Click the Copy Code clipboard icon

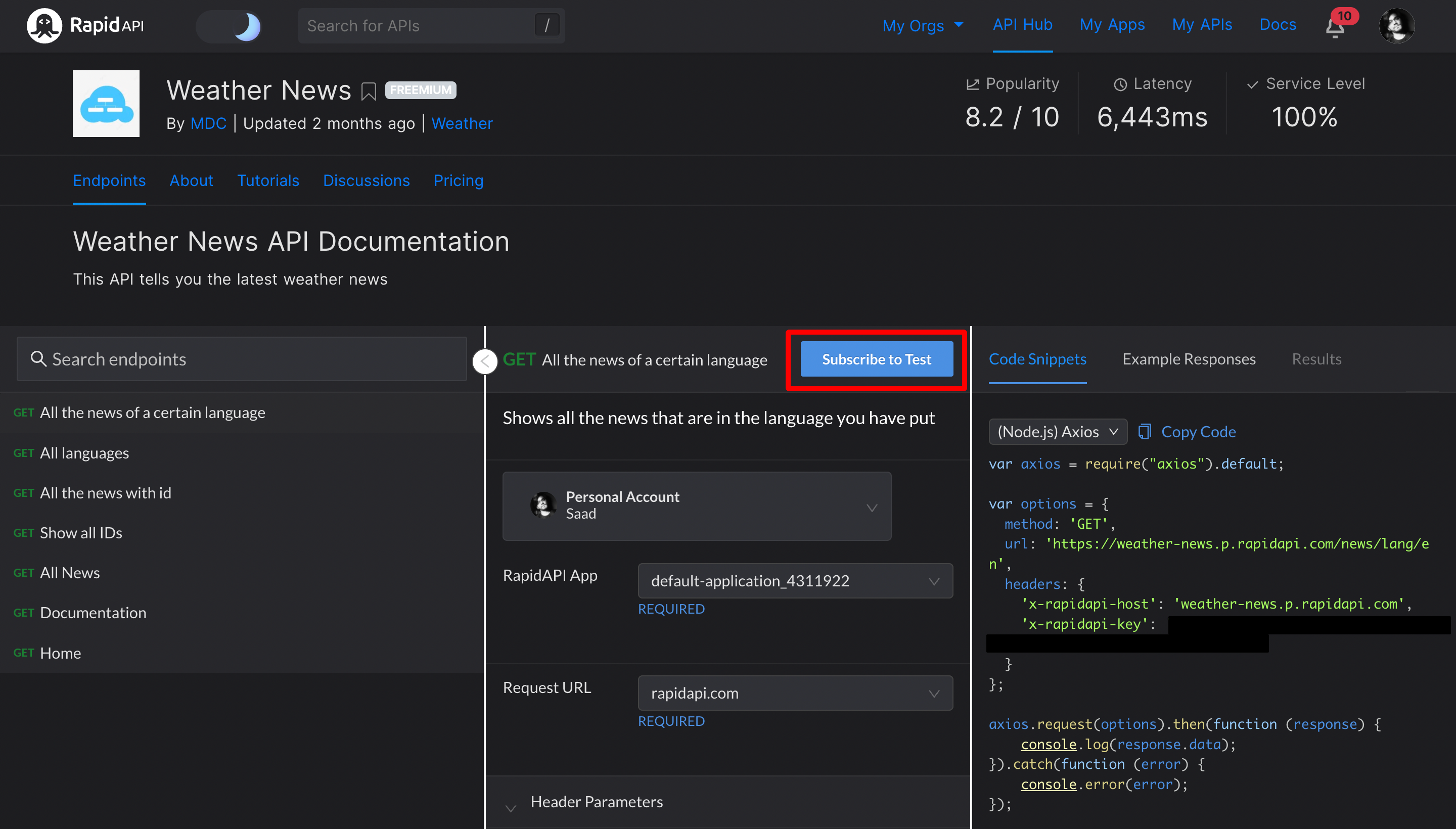pyautogui.click(x=1144, y=432)
